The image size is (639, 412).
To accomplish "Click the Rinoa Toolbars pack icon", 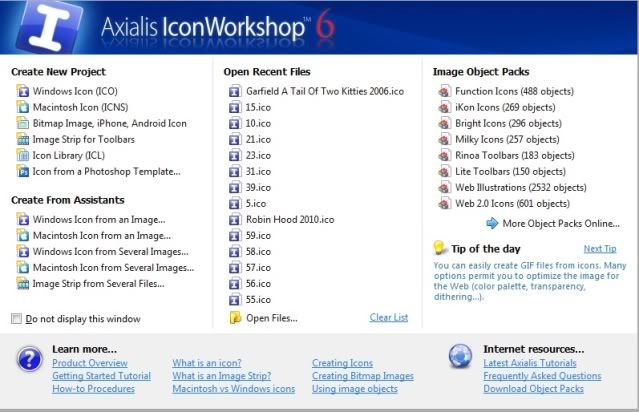I will coord(444,155).
